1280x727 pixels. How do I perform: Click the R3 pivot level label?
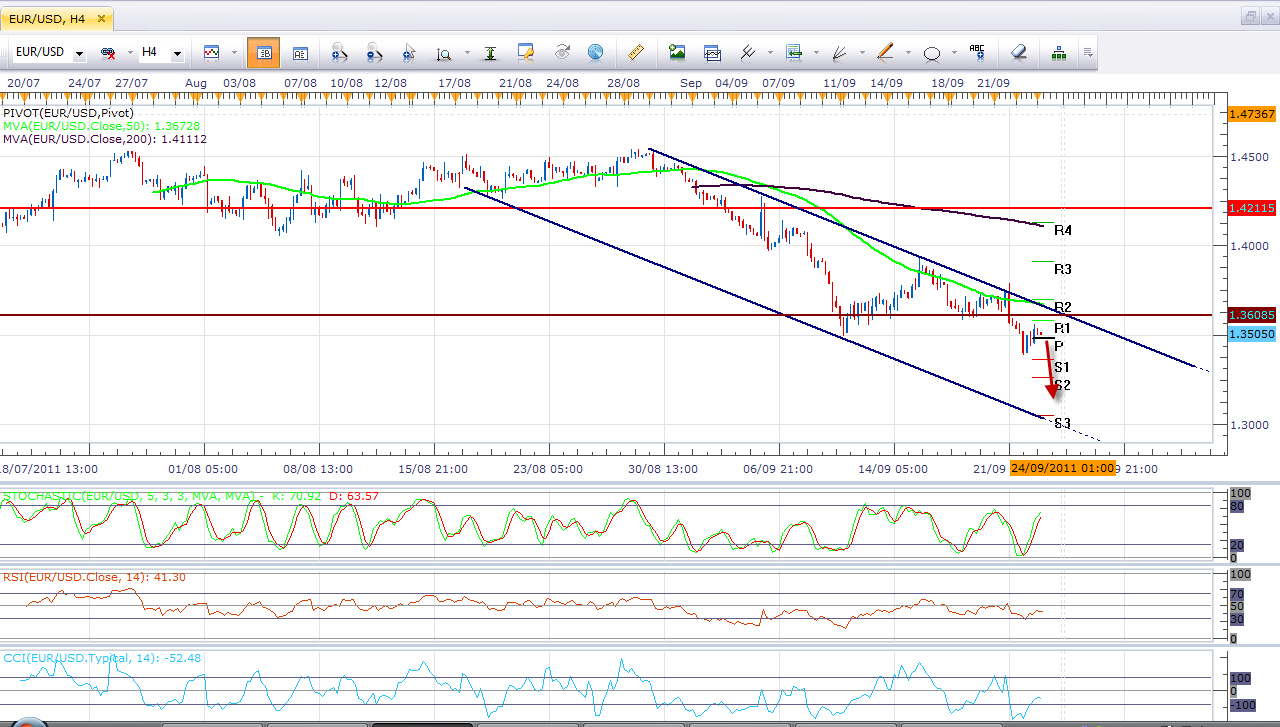point(1063,269)
